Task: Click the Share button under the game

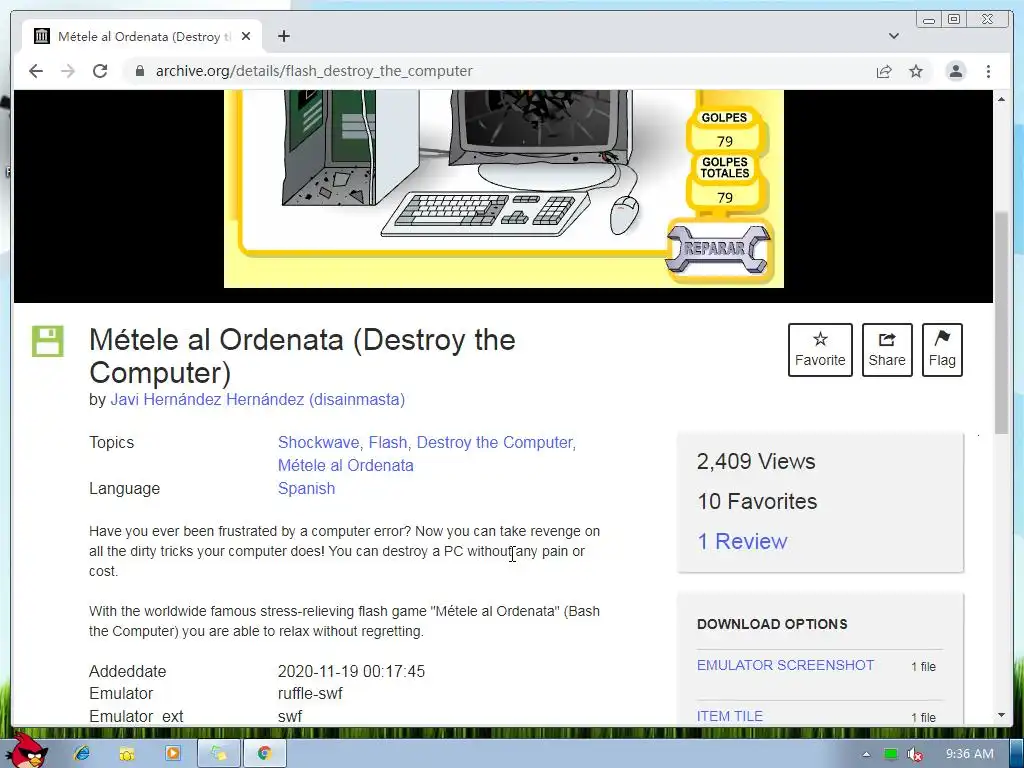Action: 887,350
